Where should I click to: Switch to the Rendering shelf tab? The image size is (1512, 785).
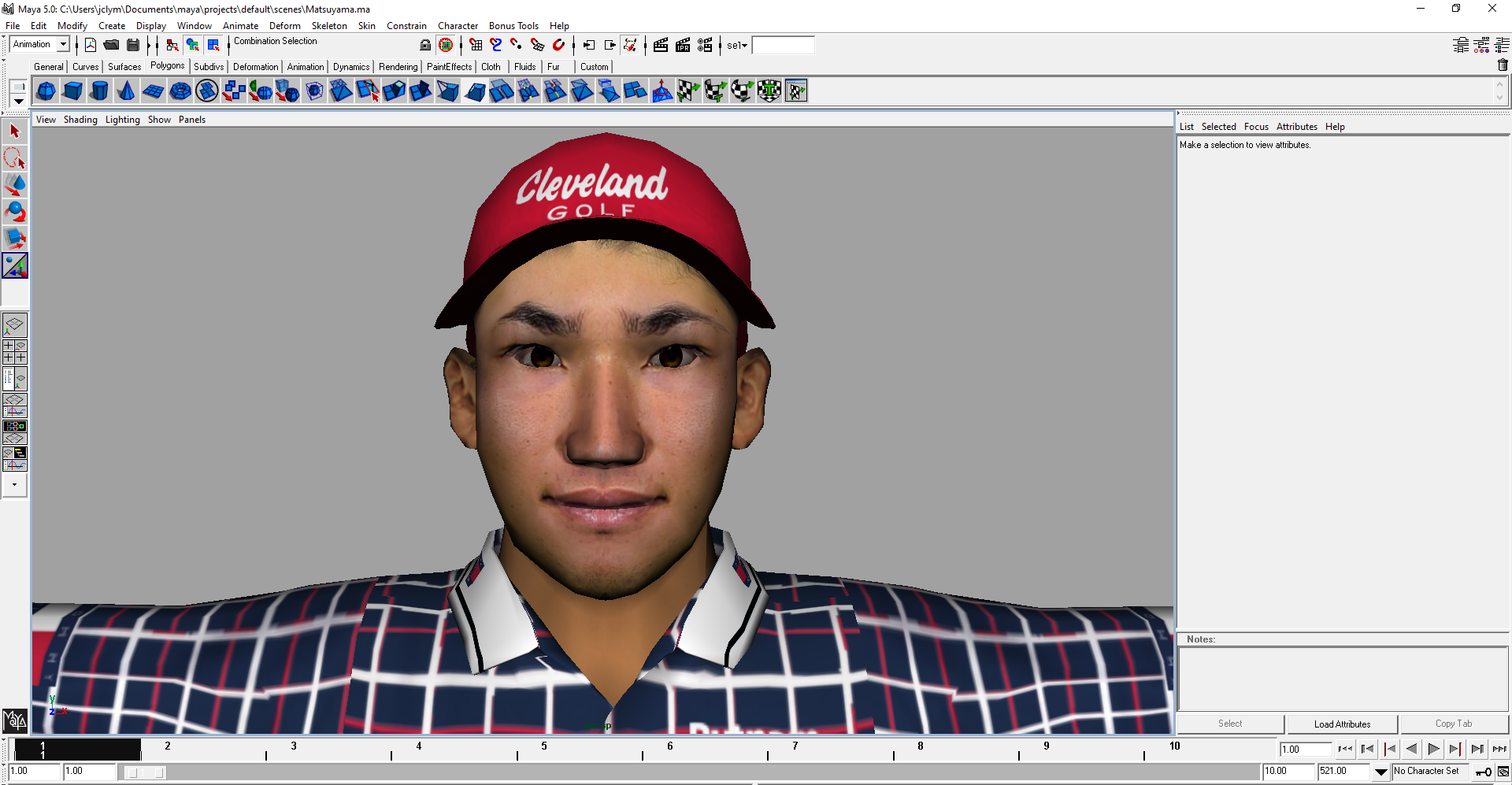(x=398, y=67)
